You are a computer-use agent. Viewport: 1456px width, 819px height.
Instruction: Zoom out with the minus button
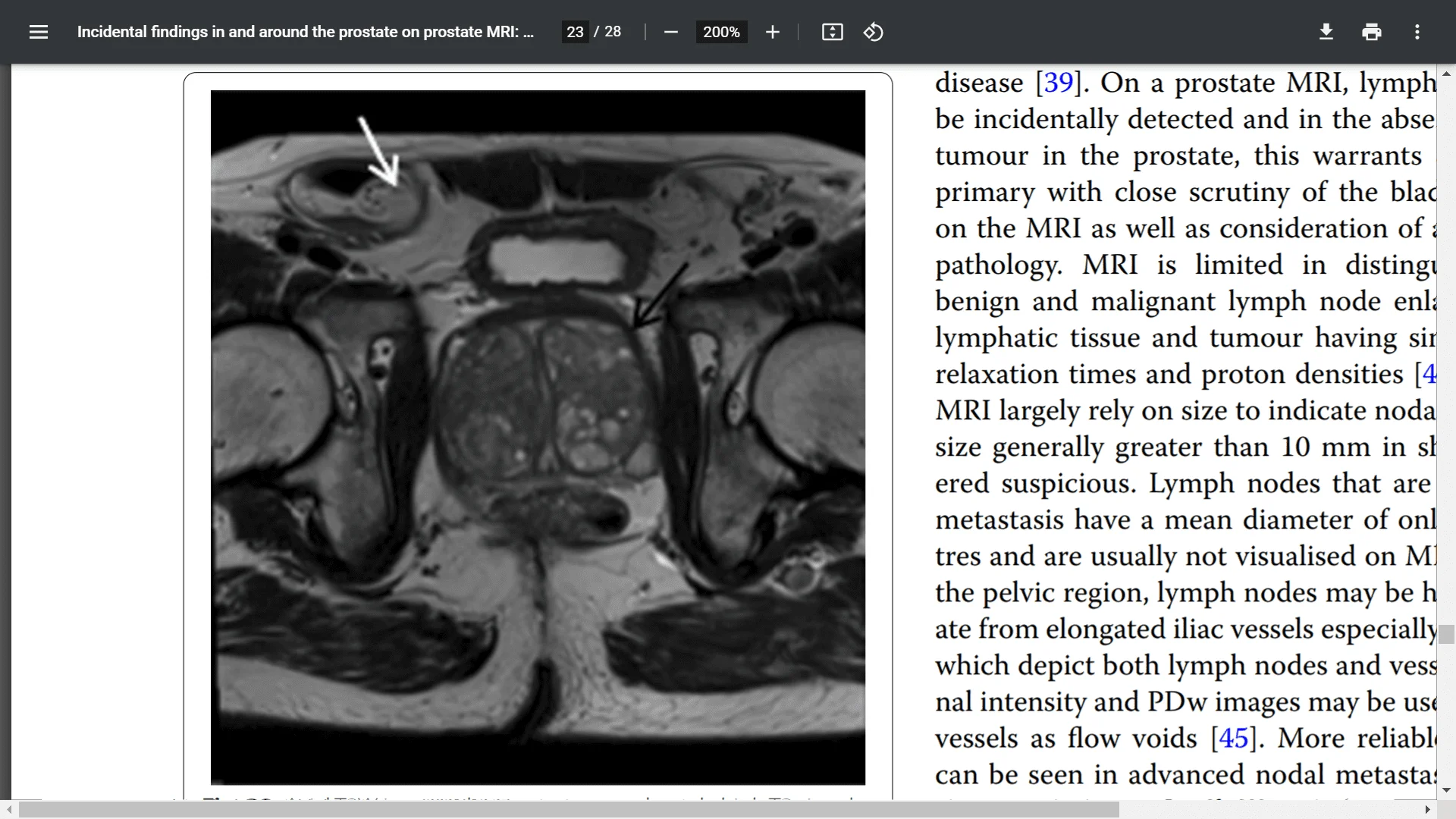pyautogui.click(x=670, y=32)
